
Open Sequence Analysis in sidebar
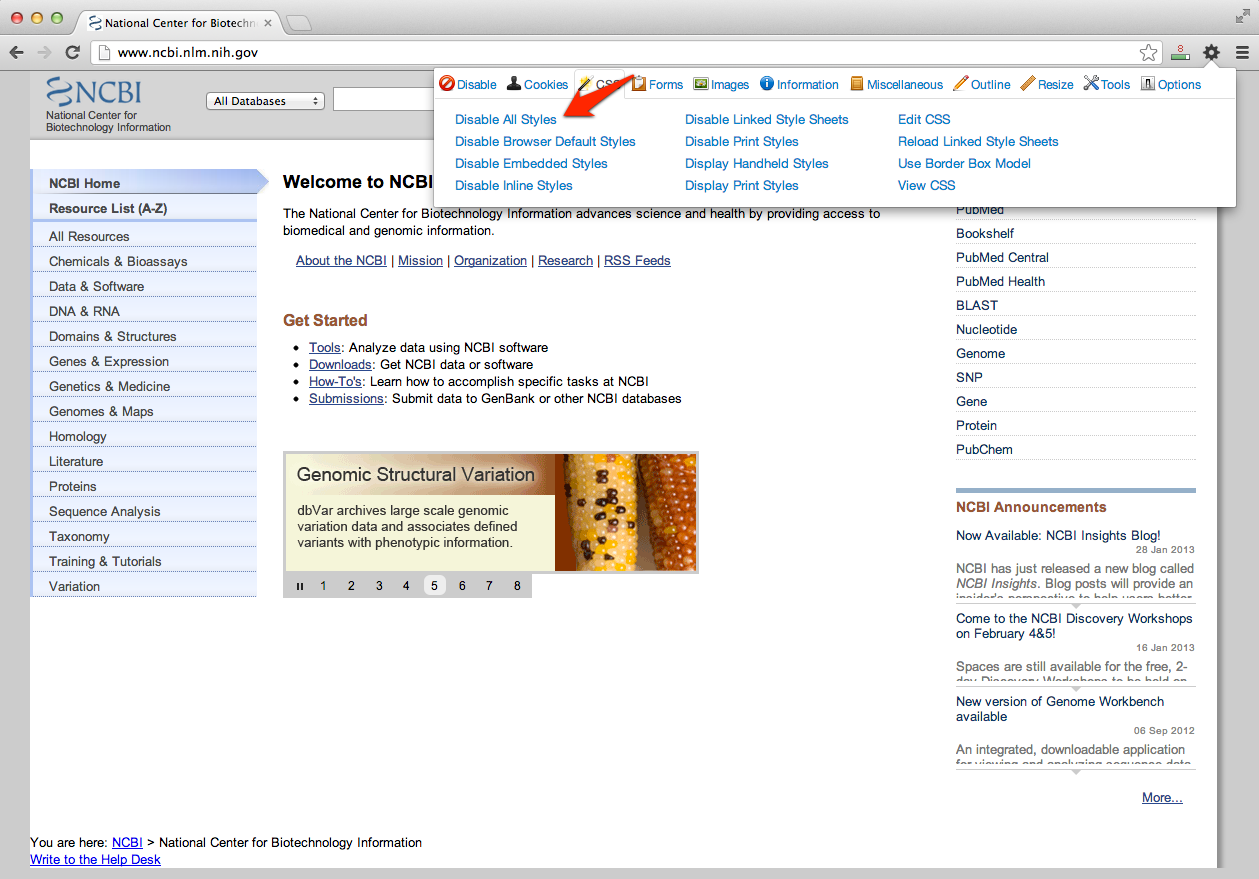click(144, 511)
